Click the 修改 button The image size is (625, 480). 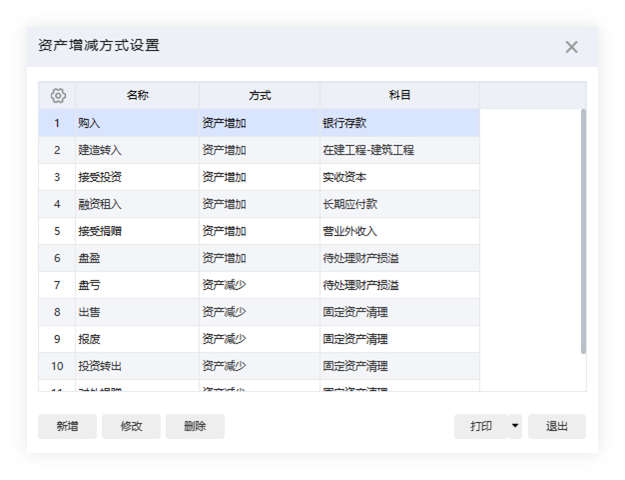[131, 426]
